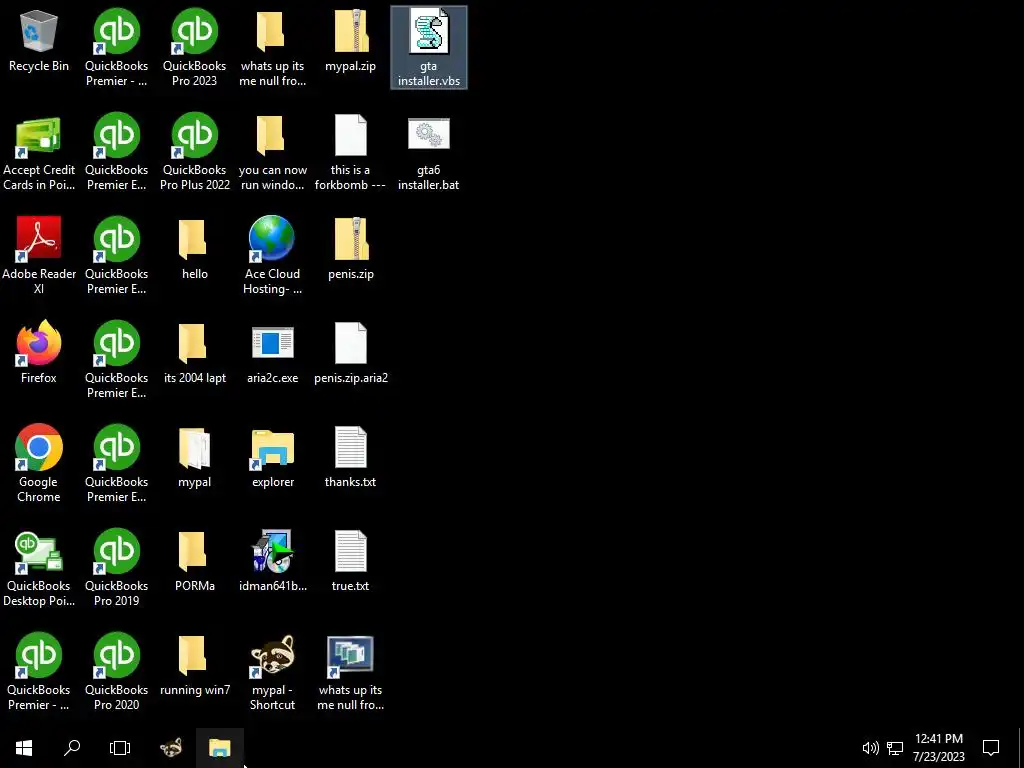Open the volume speaker tray icon
Viewport: 1024px width, 768px height.
870,748
